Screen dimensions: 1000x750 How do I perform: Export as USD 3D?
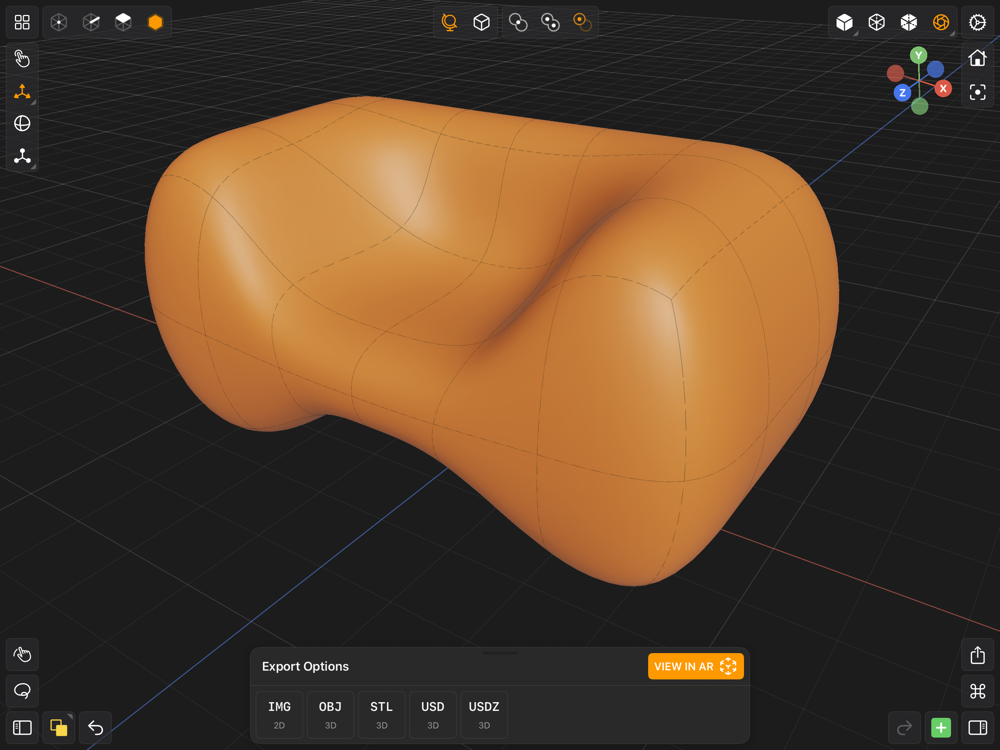[x=433, y=715]
